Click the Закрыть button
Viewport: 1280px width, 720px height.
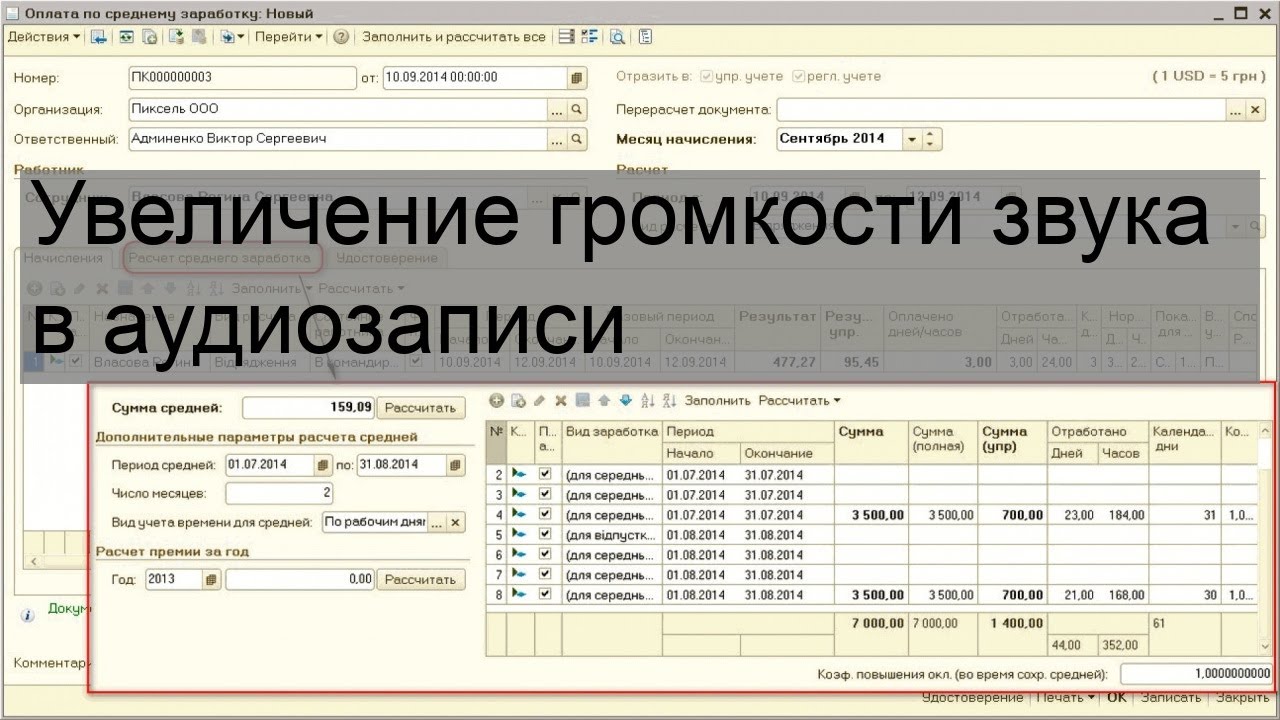(1243, 697)
